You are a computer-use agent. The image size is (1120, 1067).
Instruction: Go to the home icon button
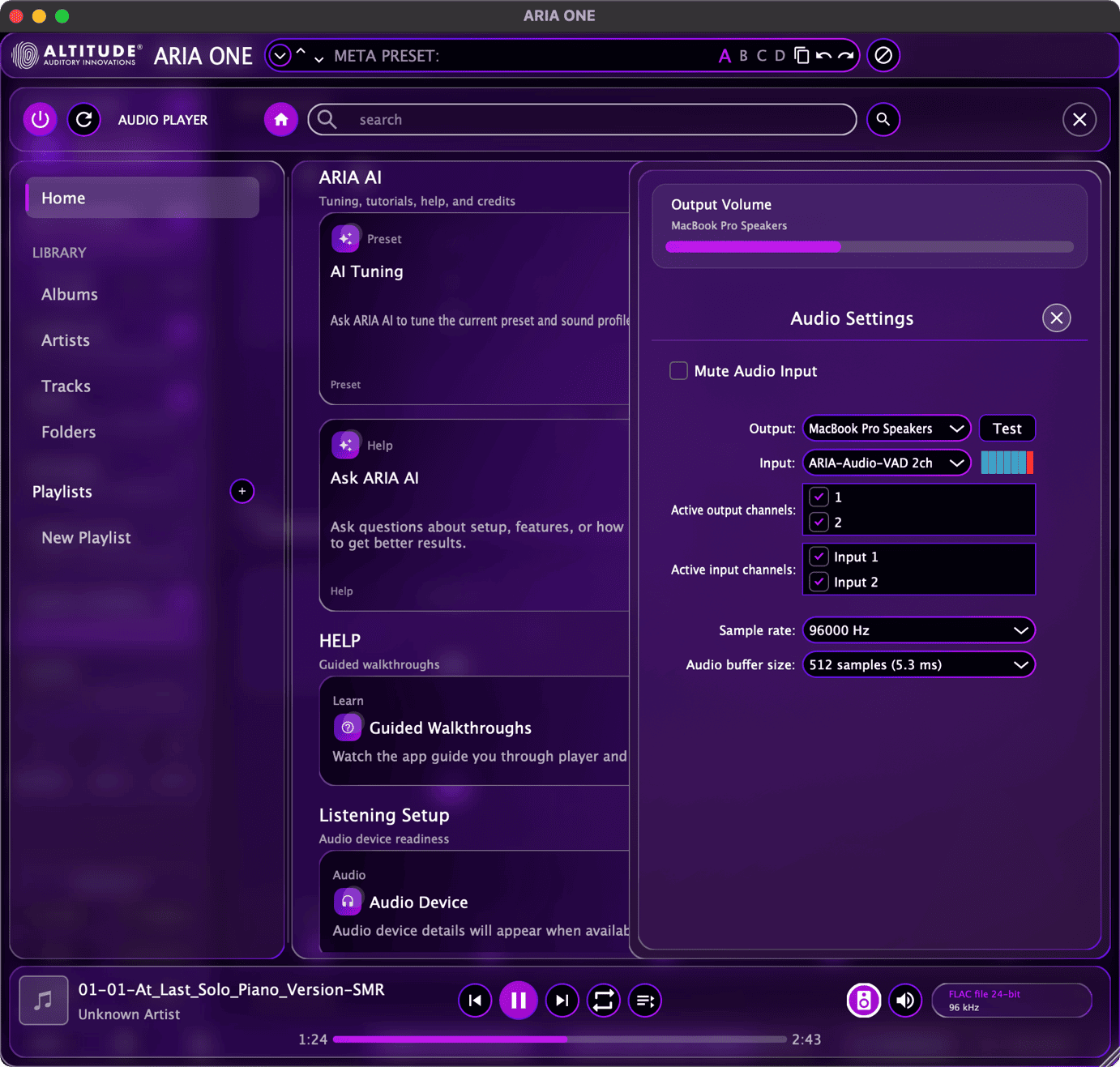280,120
